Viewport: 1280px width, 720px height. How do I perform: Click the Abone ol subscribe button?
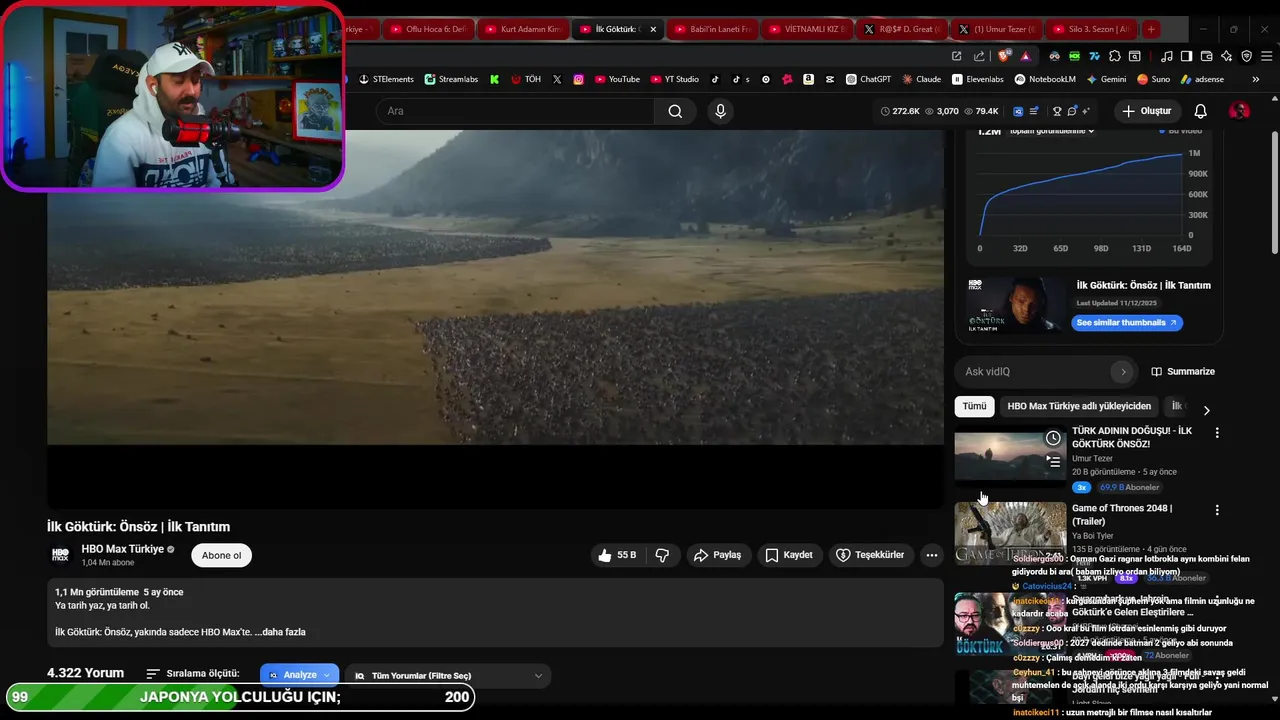click(x=221, y=555)
